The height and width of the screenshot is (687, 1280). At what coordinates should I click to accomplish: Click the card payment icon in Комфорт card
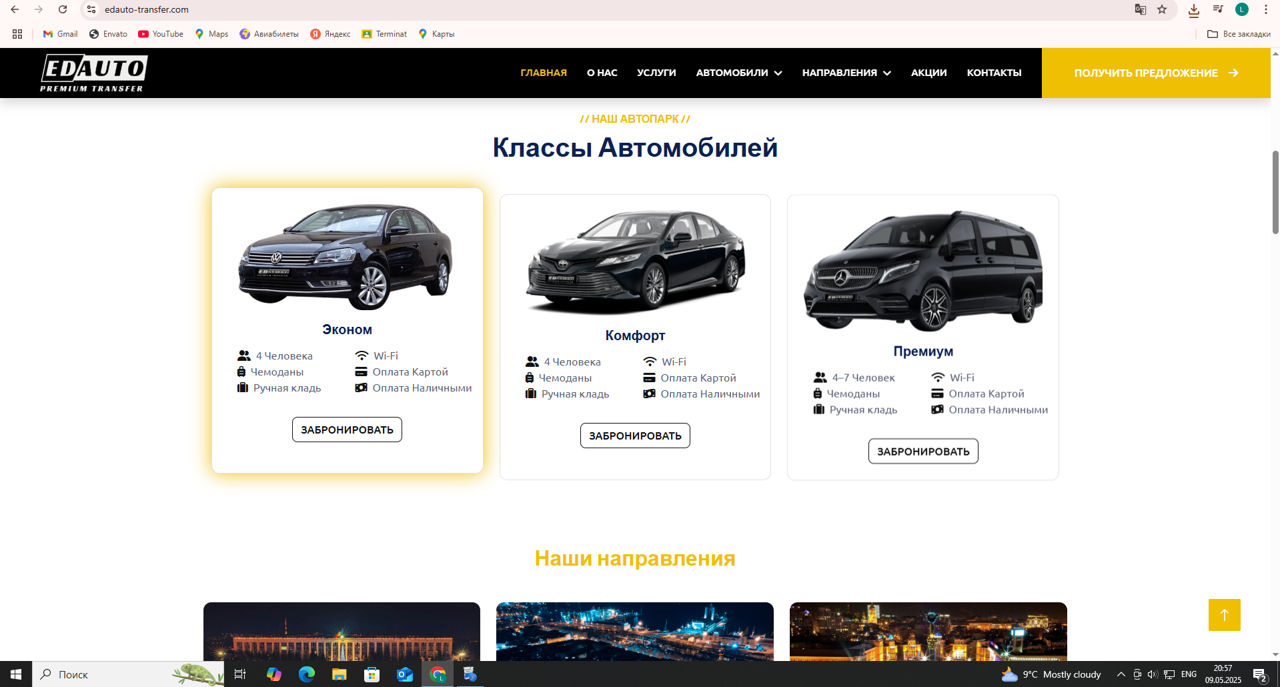(x=649, y=378)
